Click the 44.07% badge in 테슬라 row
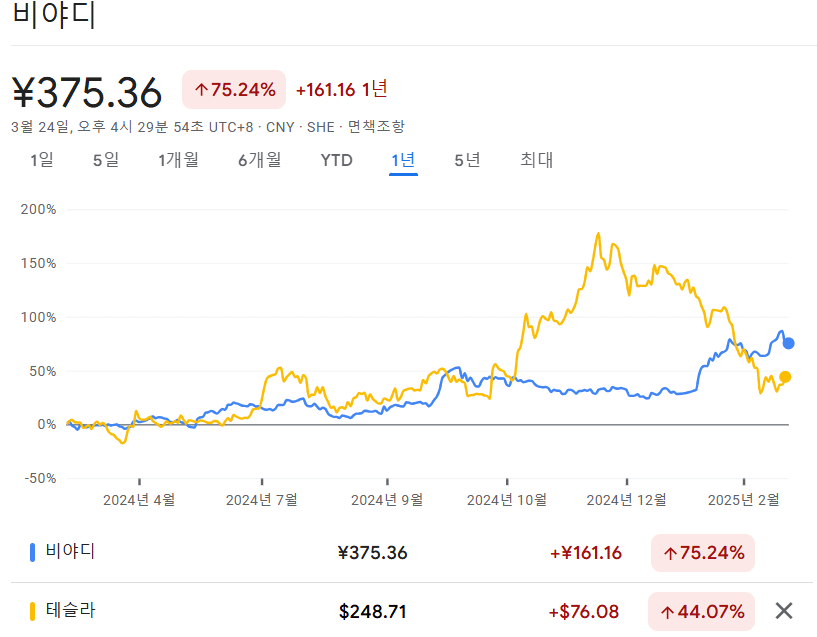The width and height of the screenshot is (817, 637). point(702,611)
